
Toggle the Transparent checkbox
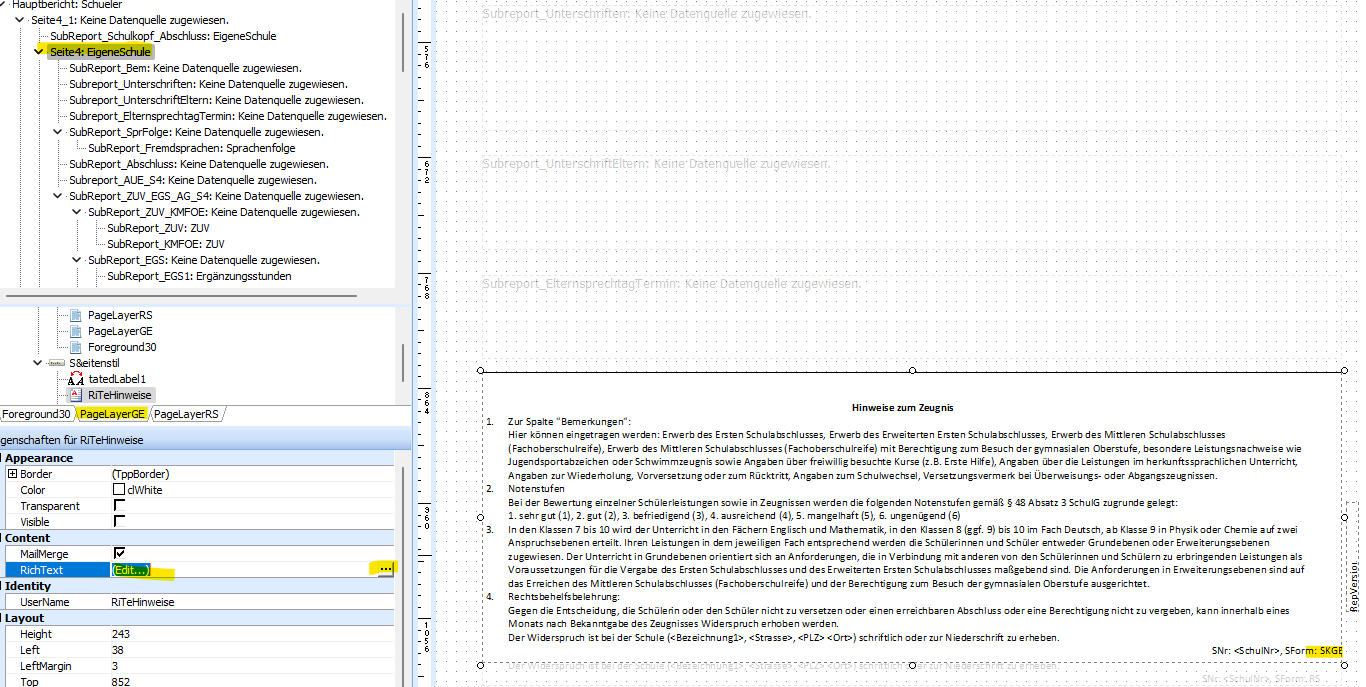(x=119, y=506)
